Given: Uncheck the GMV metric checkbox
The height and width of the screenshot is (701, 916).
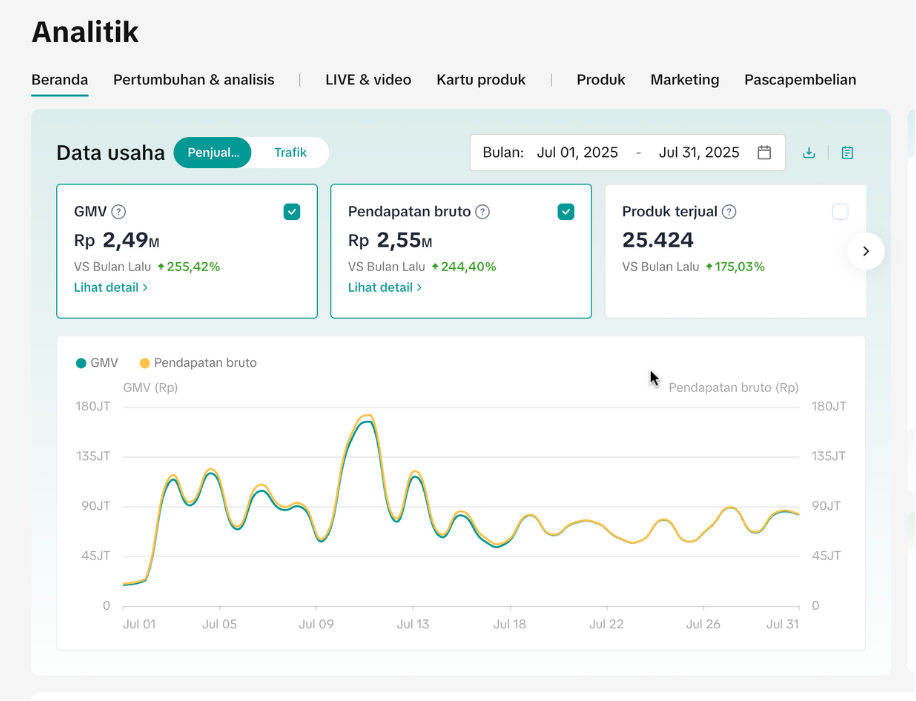Looking at the screenshot, I should pyautogui.click(x=292, y=211).
